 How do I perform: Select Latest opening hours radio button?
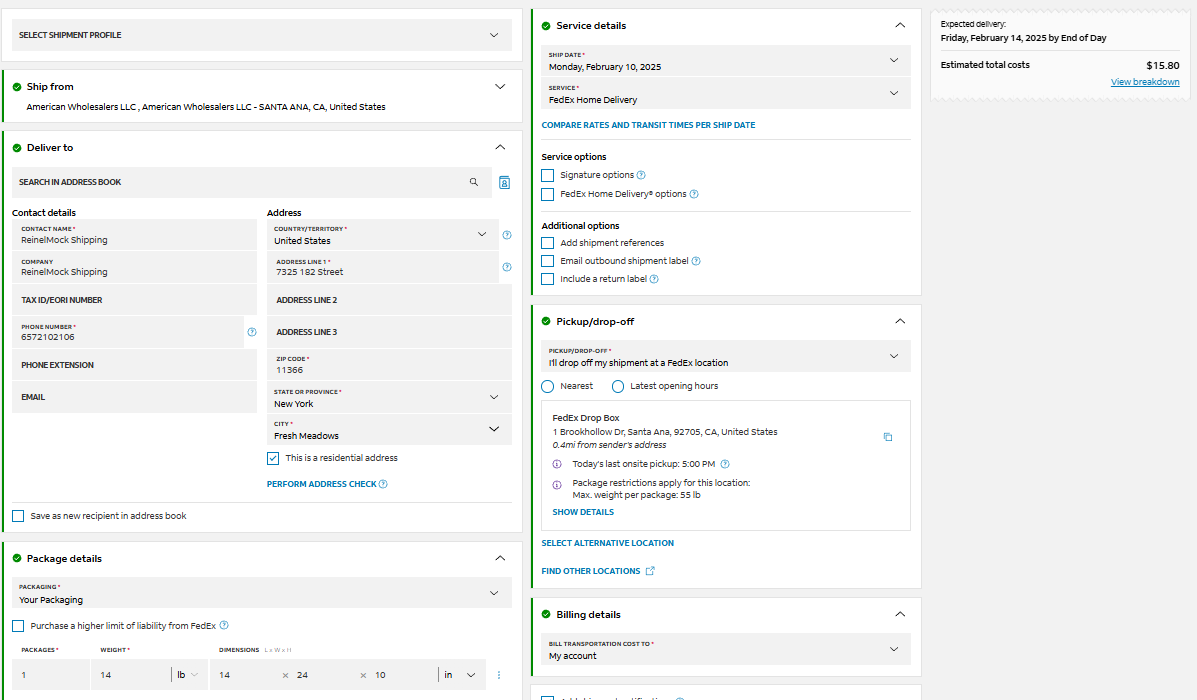point(618,386)
